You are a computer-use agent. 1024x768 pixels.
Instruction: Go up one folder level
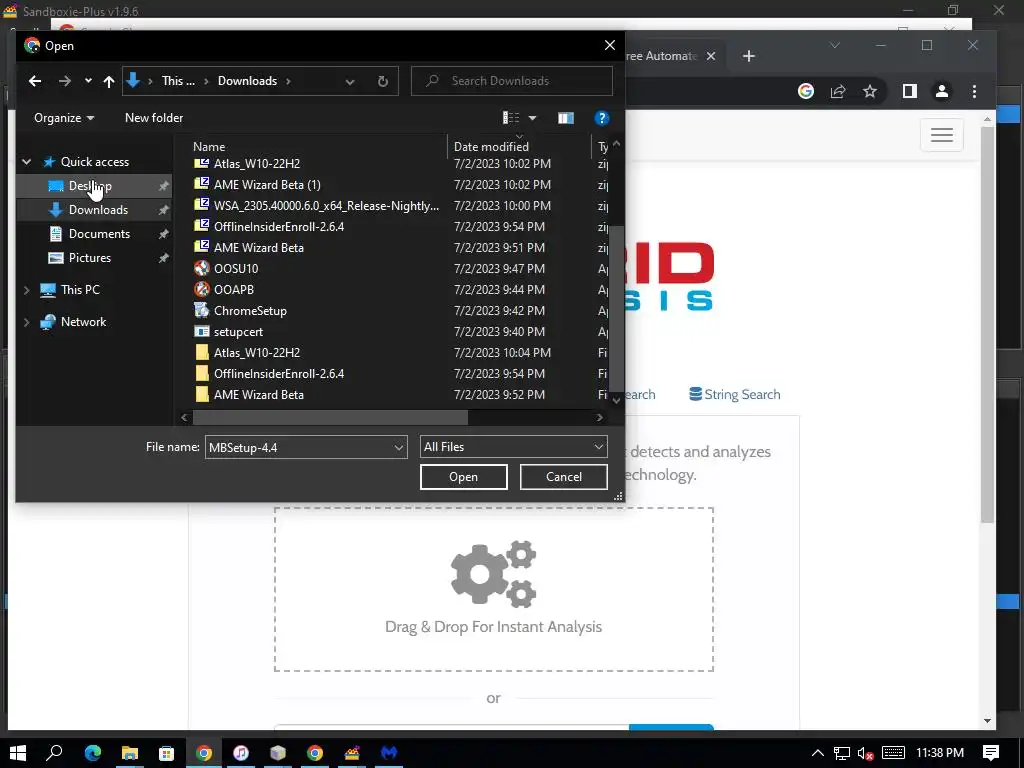tap(108, 81)
